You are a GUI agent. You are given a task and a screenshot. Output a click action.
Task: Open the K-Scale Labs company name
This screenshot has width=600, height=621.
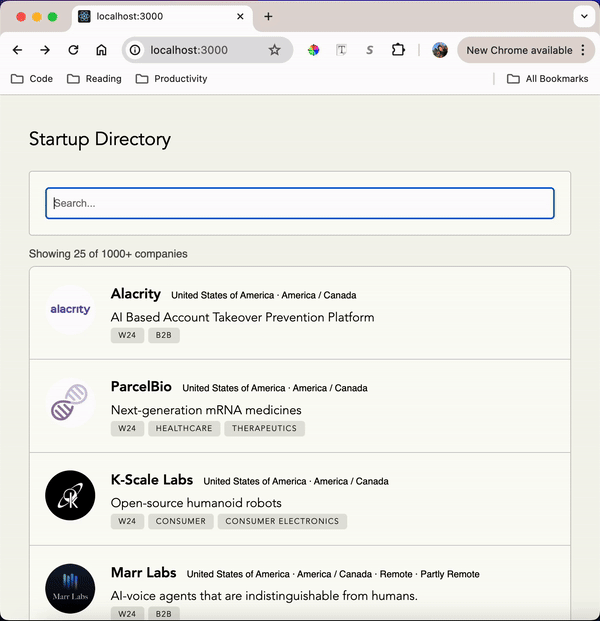152,480
